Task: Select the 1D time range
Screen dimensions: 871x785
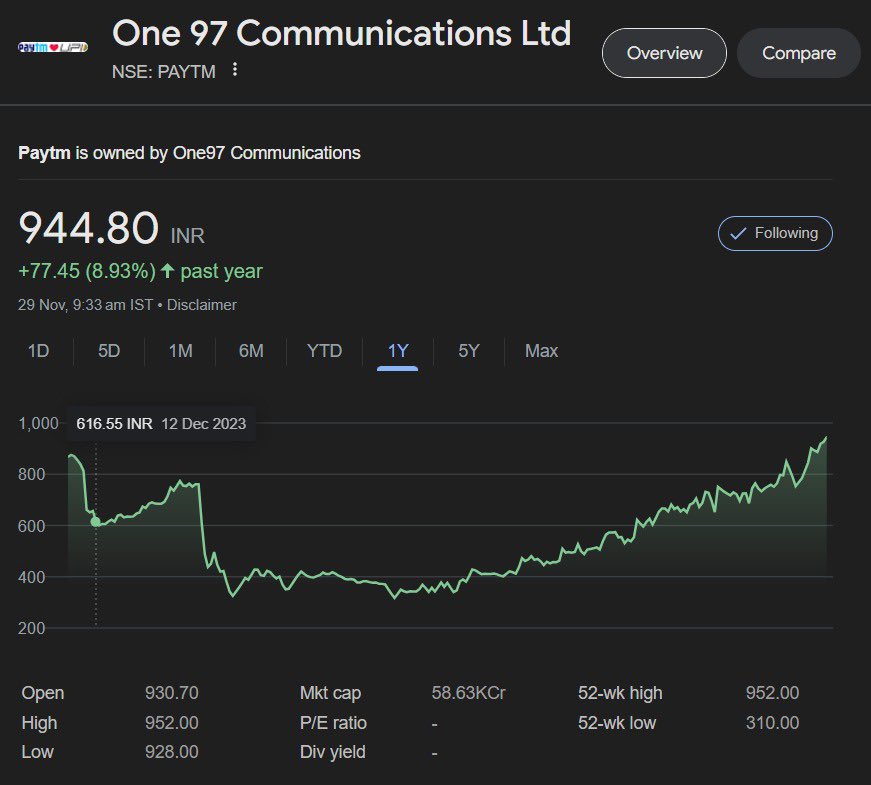Action: 38,351
